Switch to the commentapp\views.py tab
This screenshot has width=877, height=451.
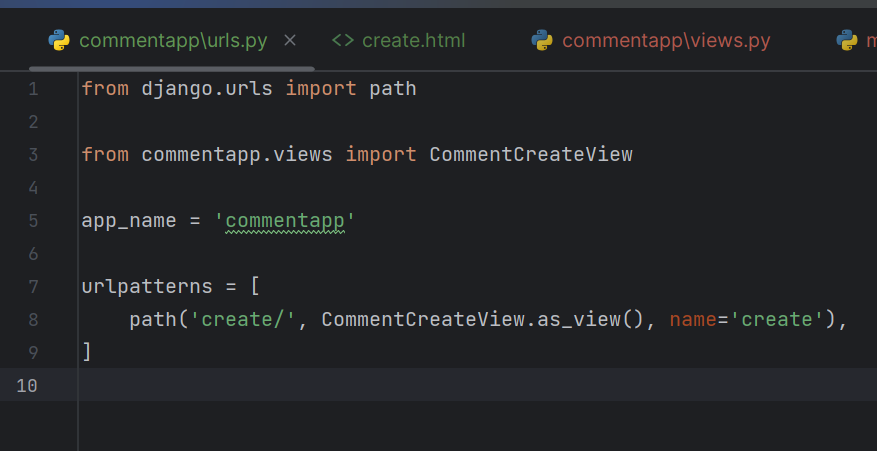tap(666, 40)
